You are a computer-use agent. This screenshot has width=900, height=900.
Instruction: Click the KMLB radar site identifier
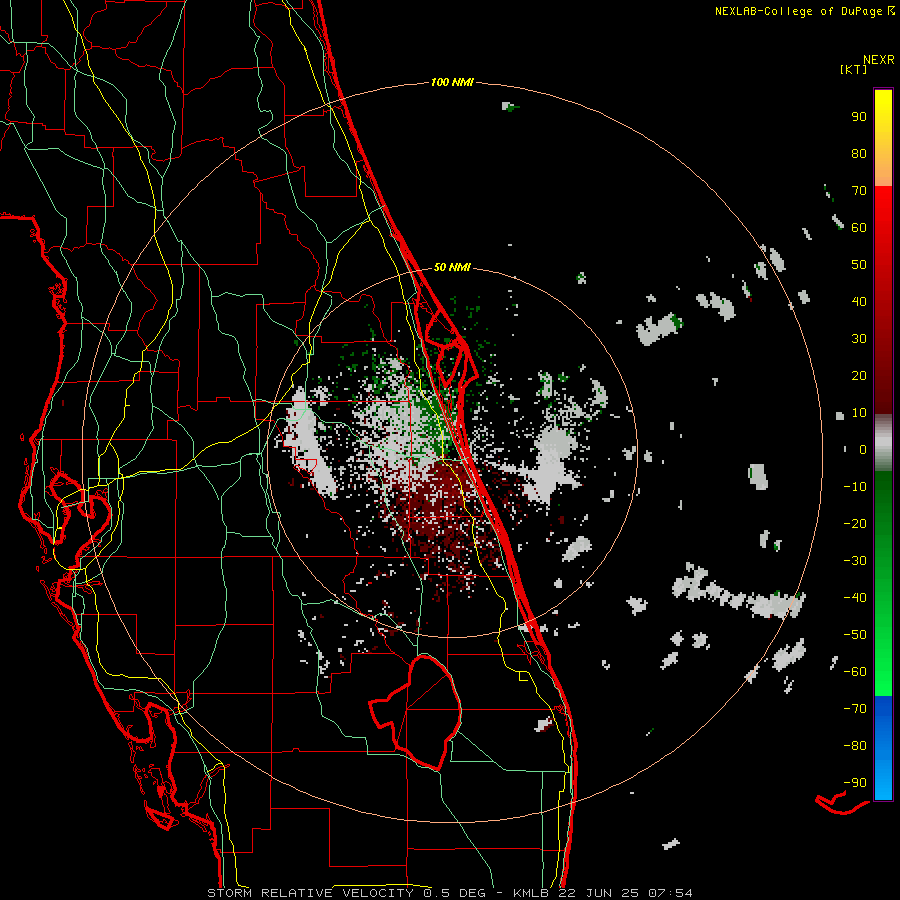click(x=531, y=893)
